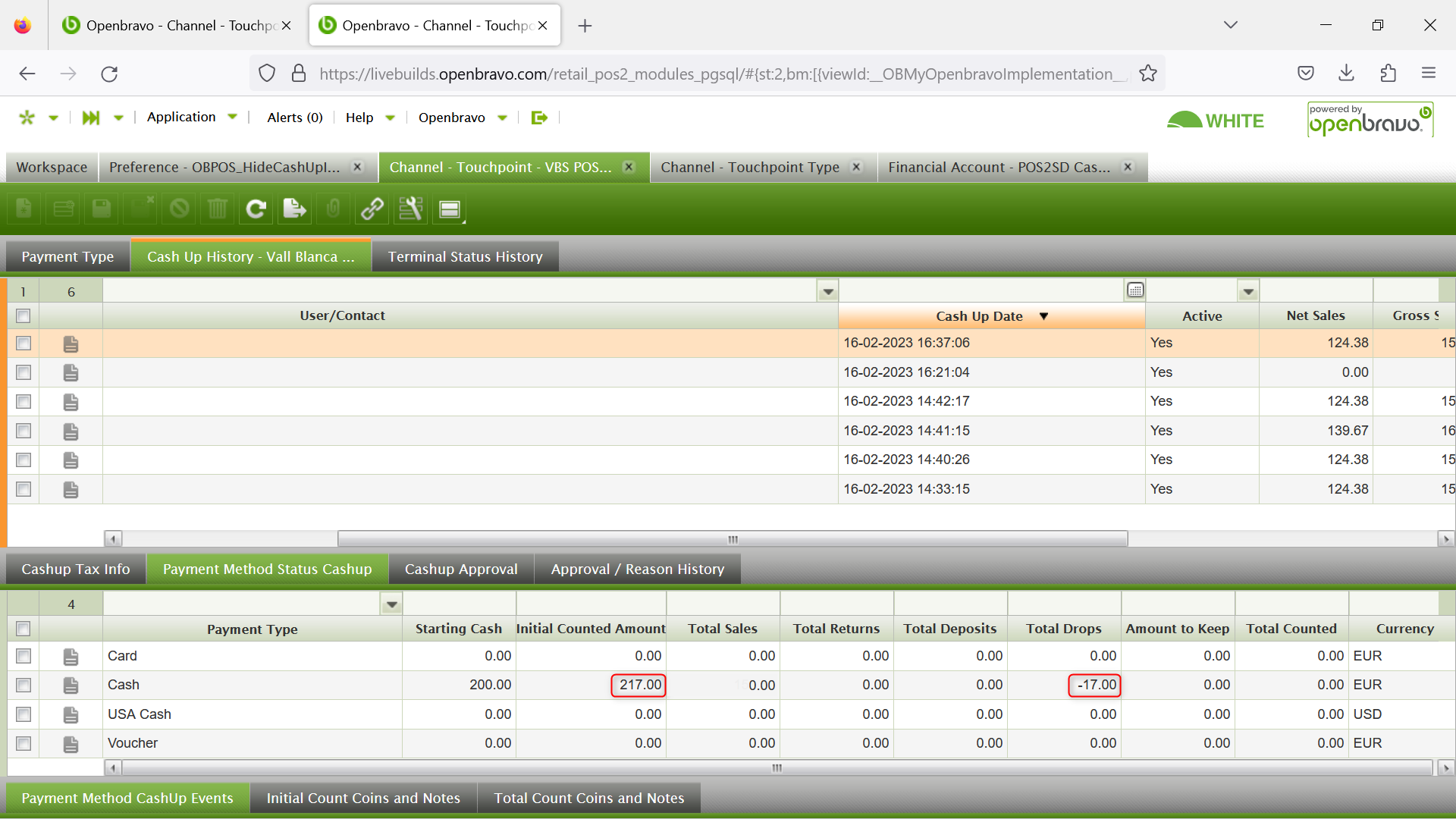Open the Cash Up Date calendar picker

pyautogui.click(x=1135, y=290)
